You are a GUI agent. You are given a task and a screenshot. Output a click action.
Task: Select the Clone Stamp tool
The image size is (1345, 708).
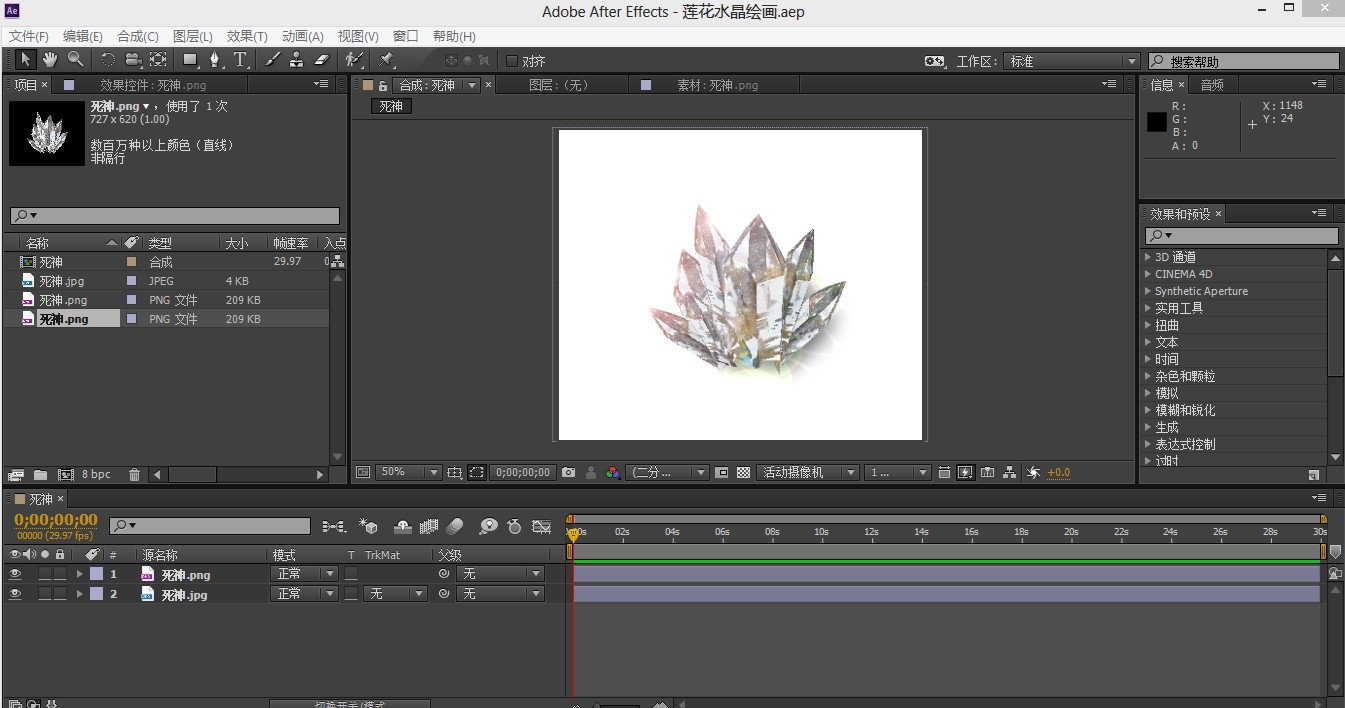point(297,60)
